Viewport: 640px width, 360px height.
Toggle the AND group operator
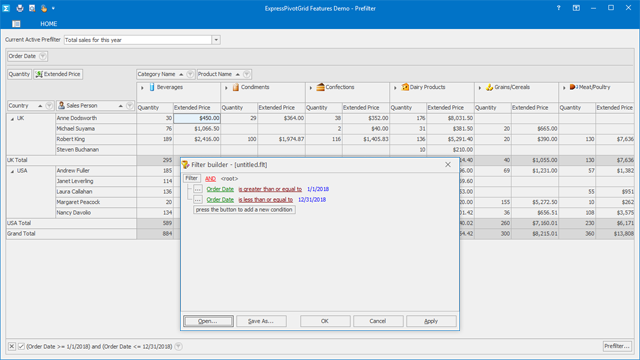pyautogui.click(x=210, y=179)
